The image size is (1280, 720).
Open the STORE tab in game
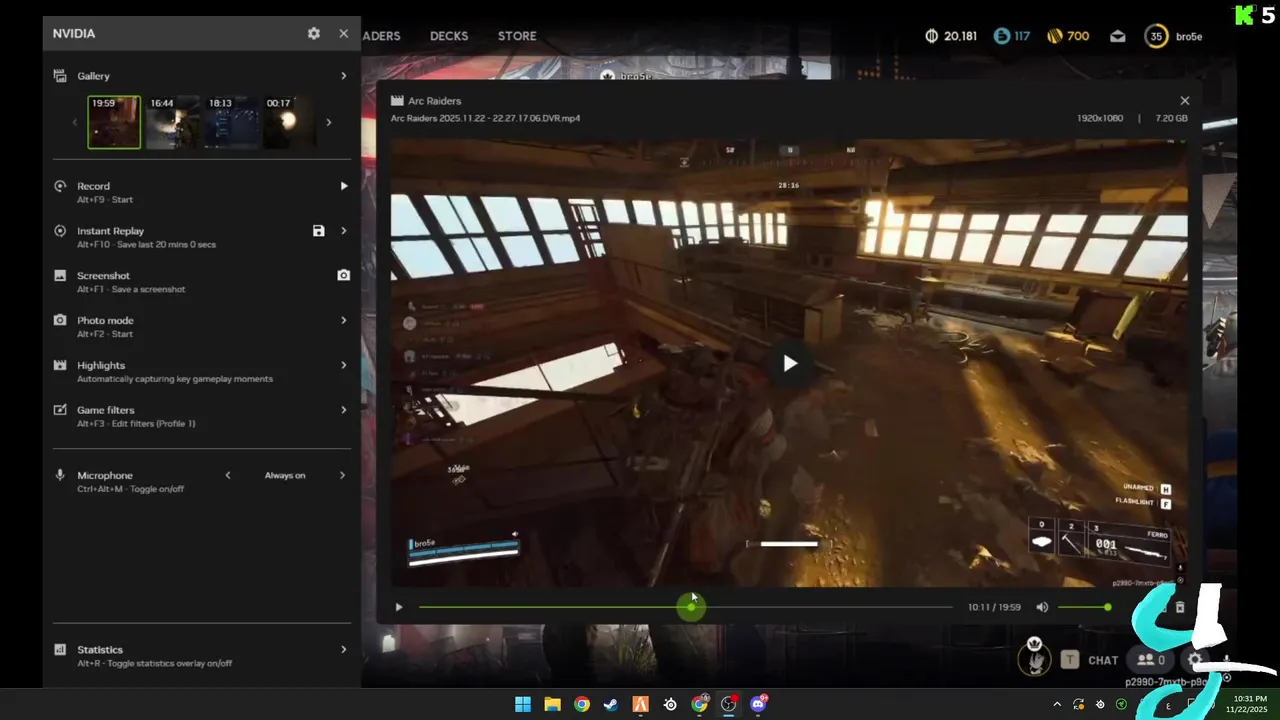coord(517,36)
